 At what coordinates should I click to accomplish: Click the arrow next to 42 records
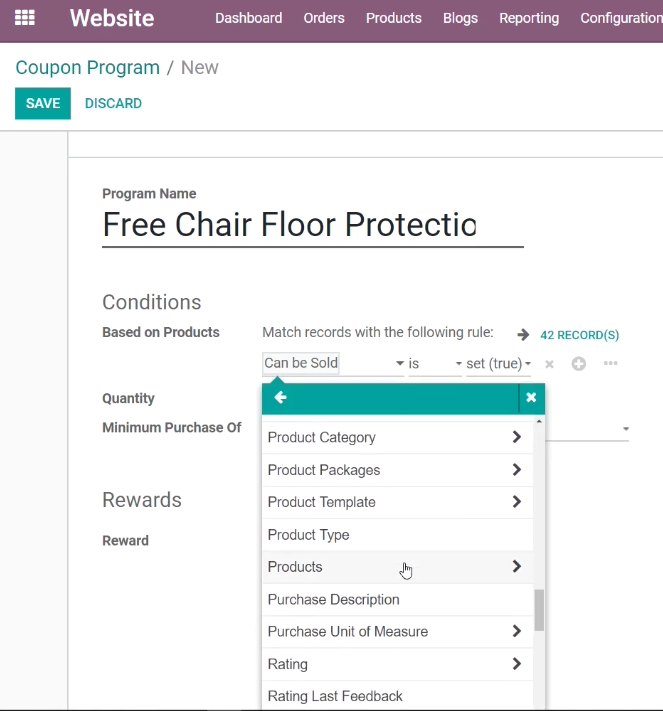523,335
